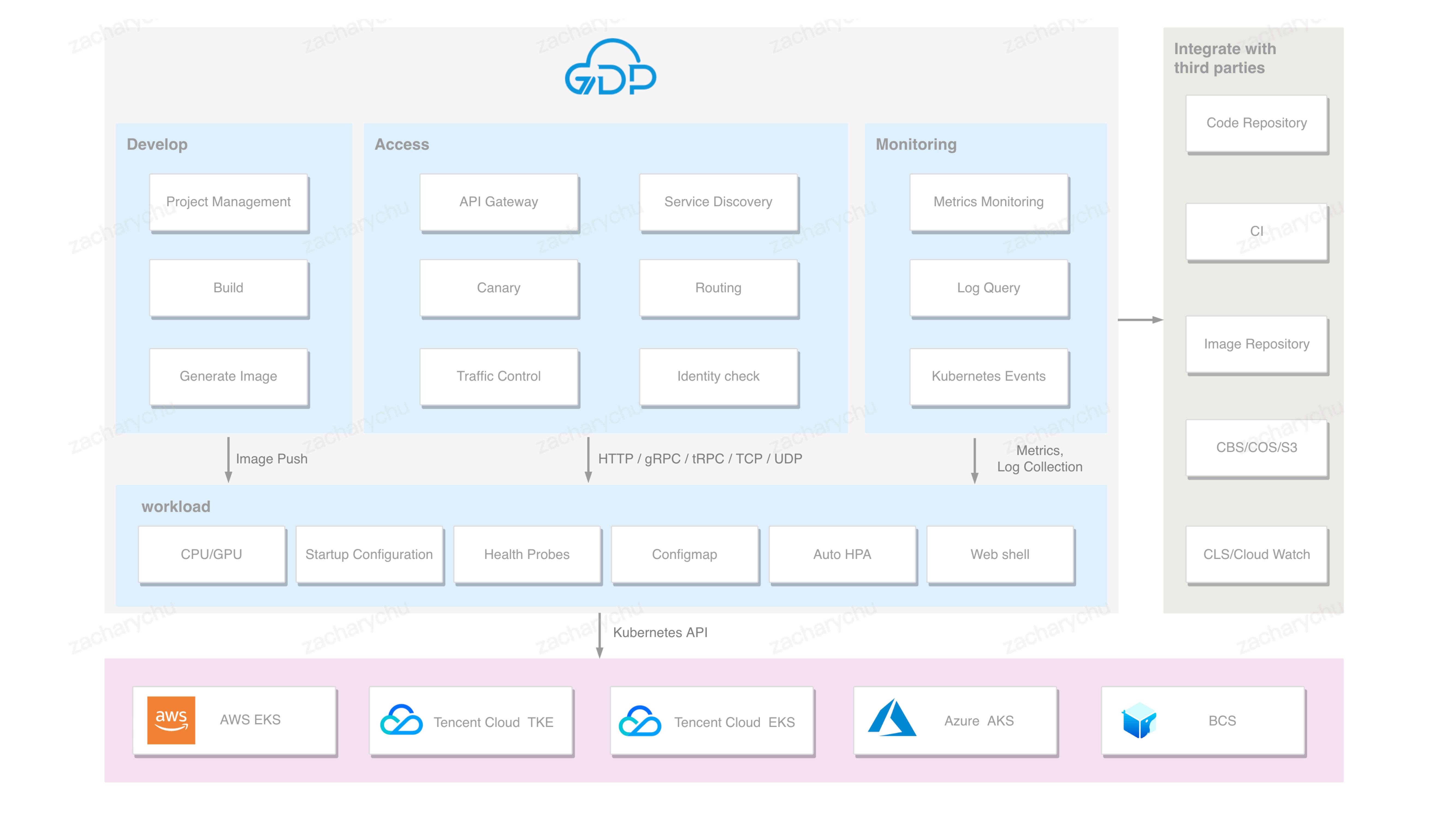The width and height of the screenshot is (1456, 819).
Task: Select the Code Repository box
Action: 1256,123
